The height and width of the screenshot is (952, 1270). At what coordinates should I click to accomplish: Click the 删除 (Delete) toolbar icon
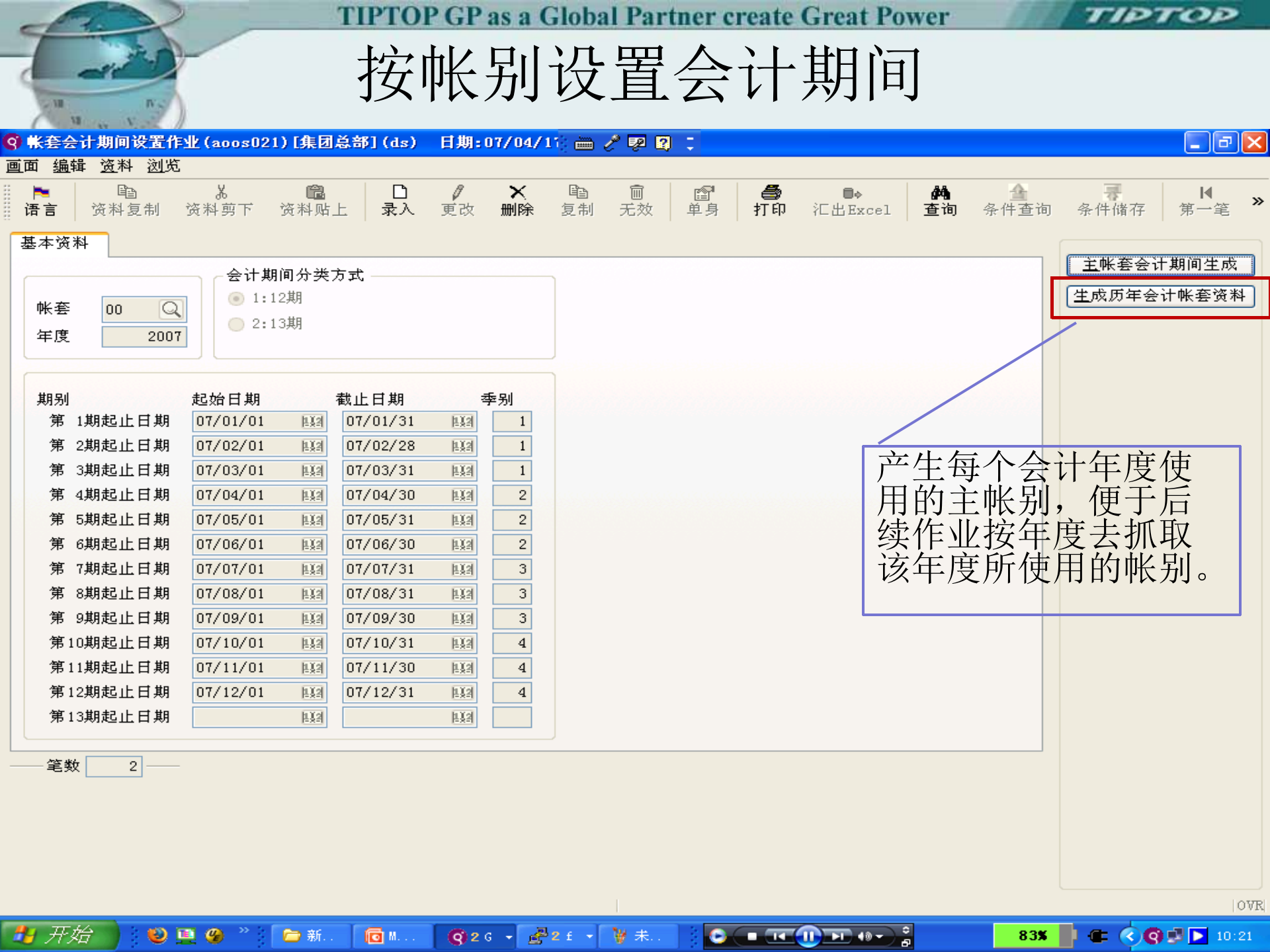pyautogui.click(x=517, y=202)
